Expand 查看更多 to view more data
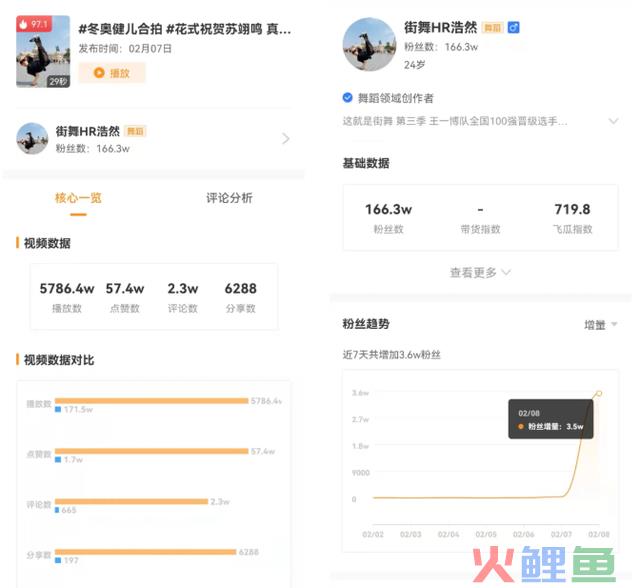The image size is (640, 588). tap(480, 272)
